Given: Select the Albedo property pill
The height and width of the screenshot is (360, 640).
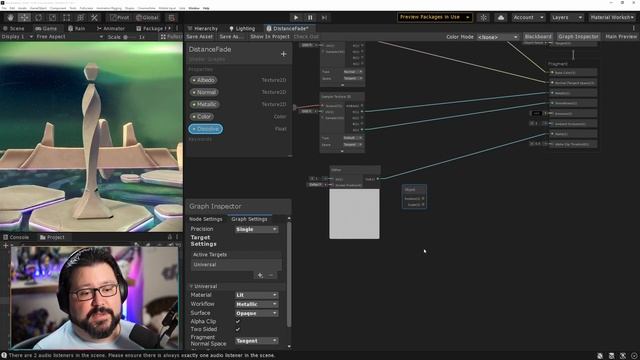Looking at the screenshot, I should [204, 80].
